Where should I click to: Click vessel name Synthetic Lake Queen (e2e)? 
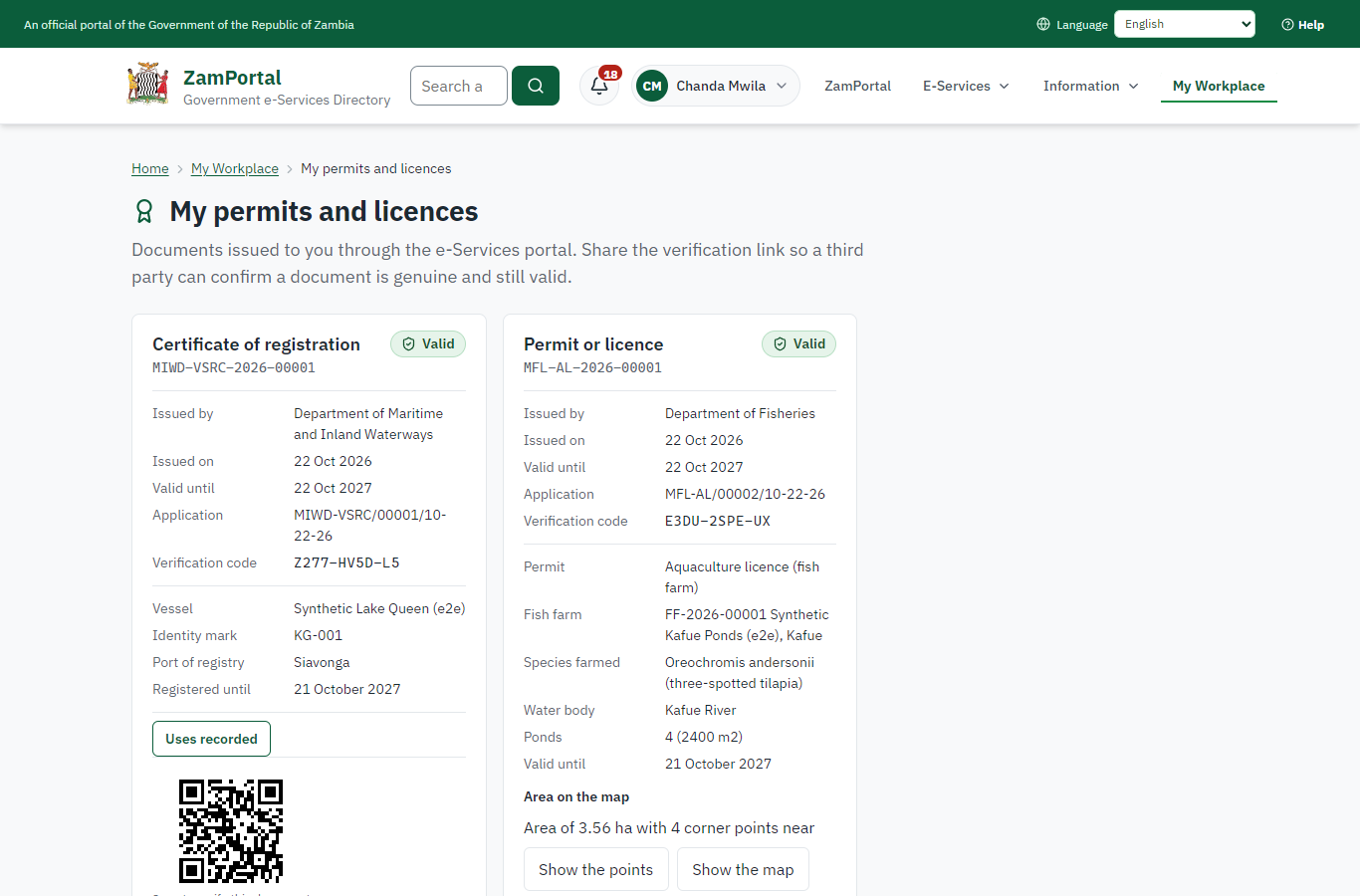click(379, 608)
